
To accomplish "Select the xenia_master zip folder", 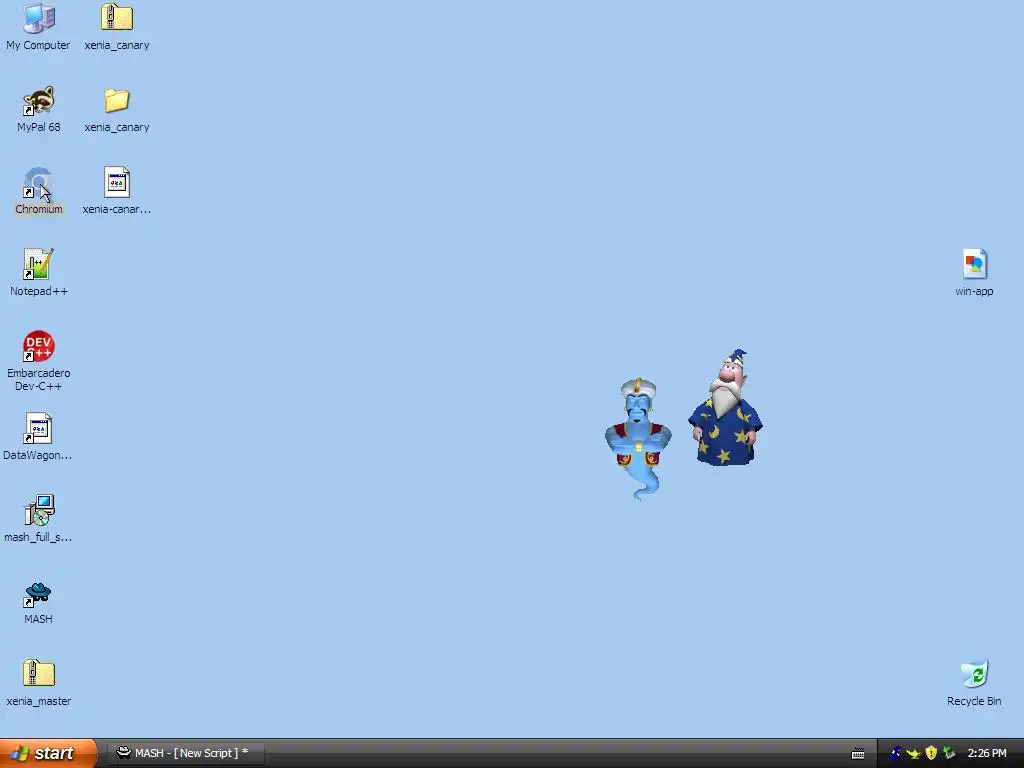I will pyautogui.click(x=39, y=683).
